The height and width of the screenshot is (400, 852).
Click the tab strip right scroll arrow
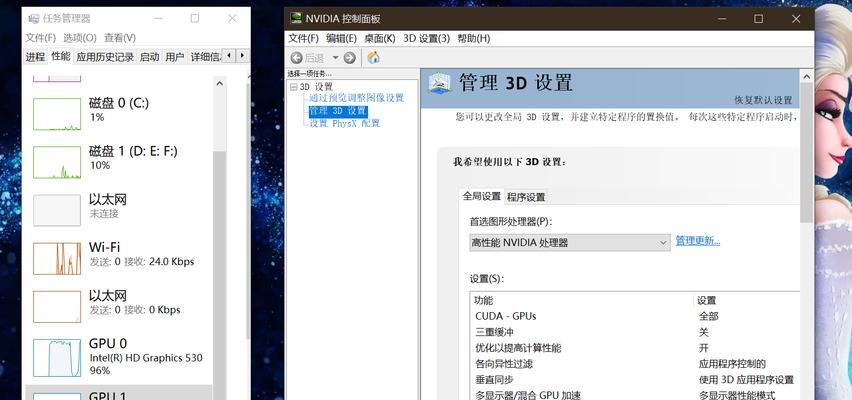pyautogui.click(x=242, y=55)
